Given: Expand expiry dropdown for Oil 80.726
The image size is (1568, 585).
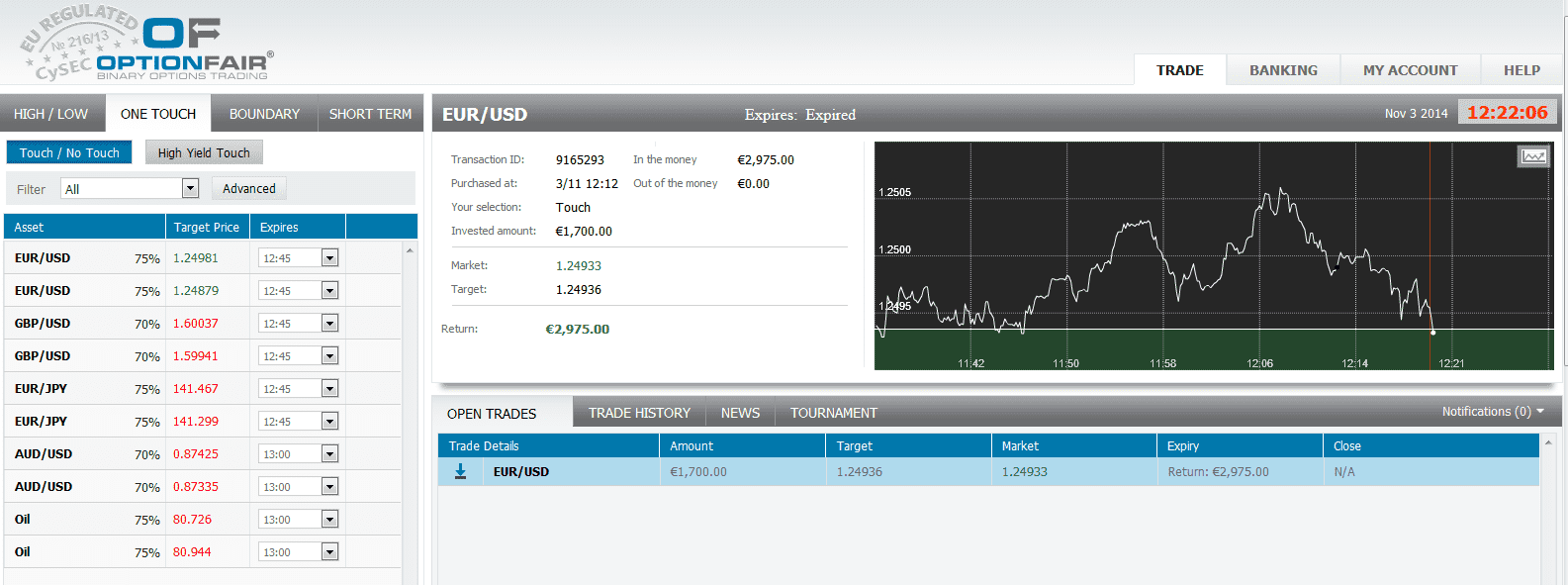Looking at the screenshot, I should pyautogui.click(x=329, y=520).
